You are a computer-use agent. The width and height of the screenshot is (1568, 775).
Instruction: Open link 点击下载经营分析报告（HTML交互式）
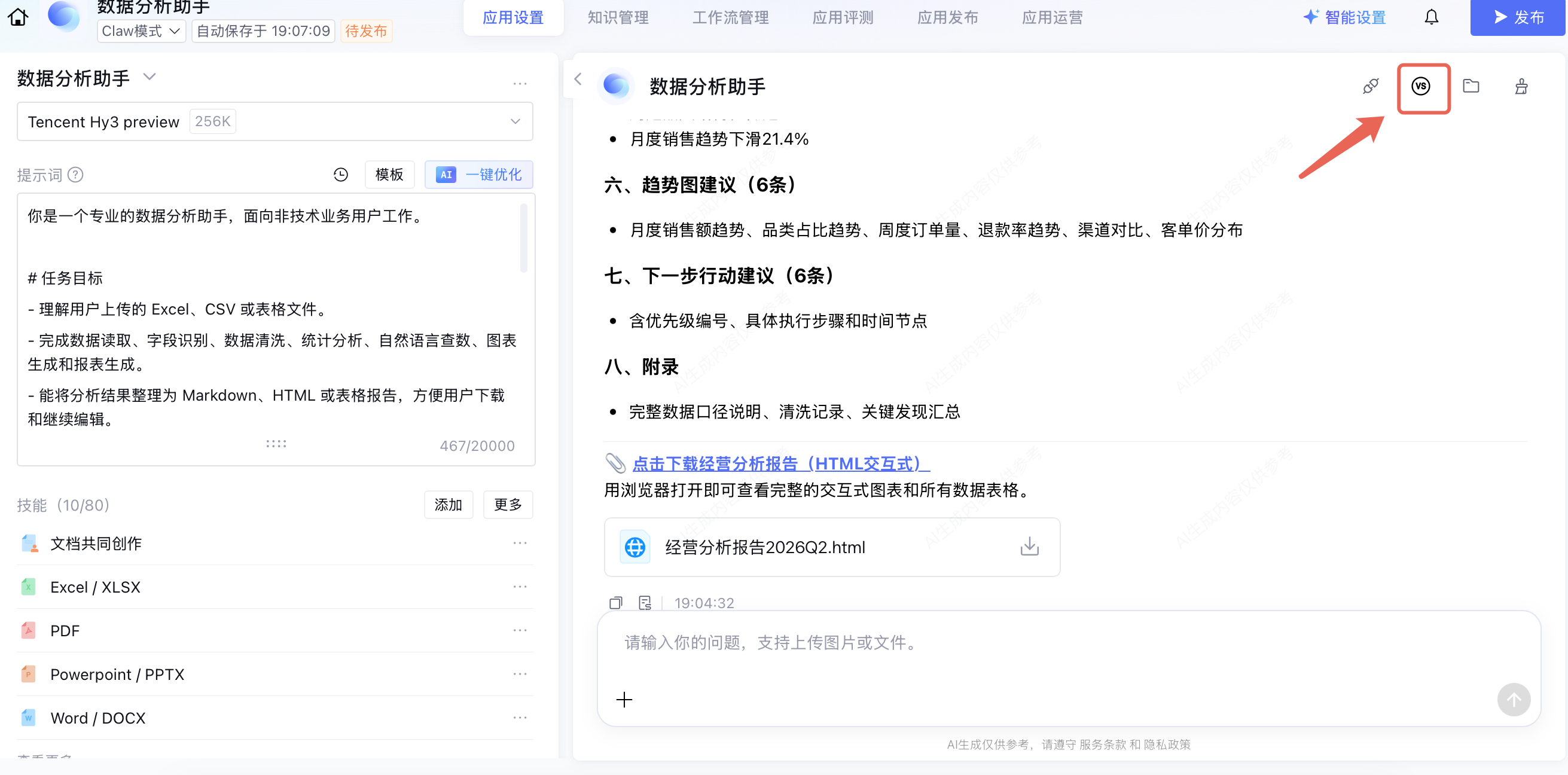pos(781,463)
